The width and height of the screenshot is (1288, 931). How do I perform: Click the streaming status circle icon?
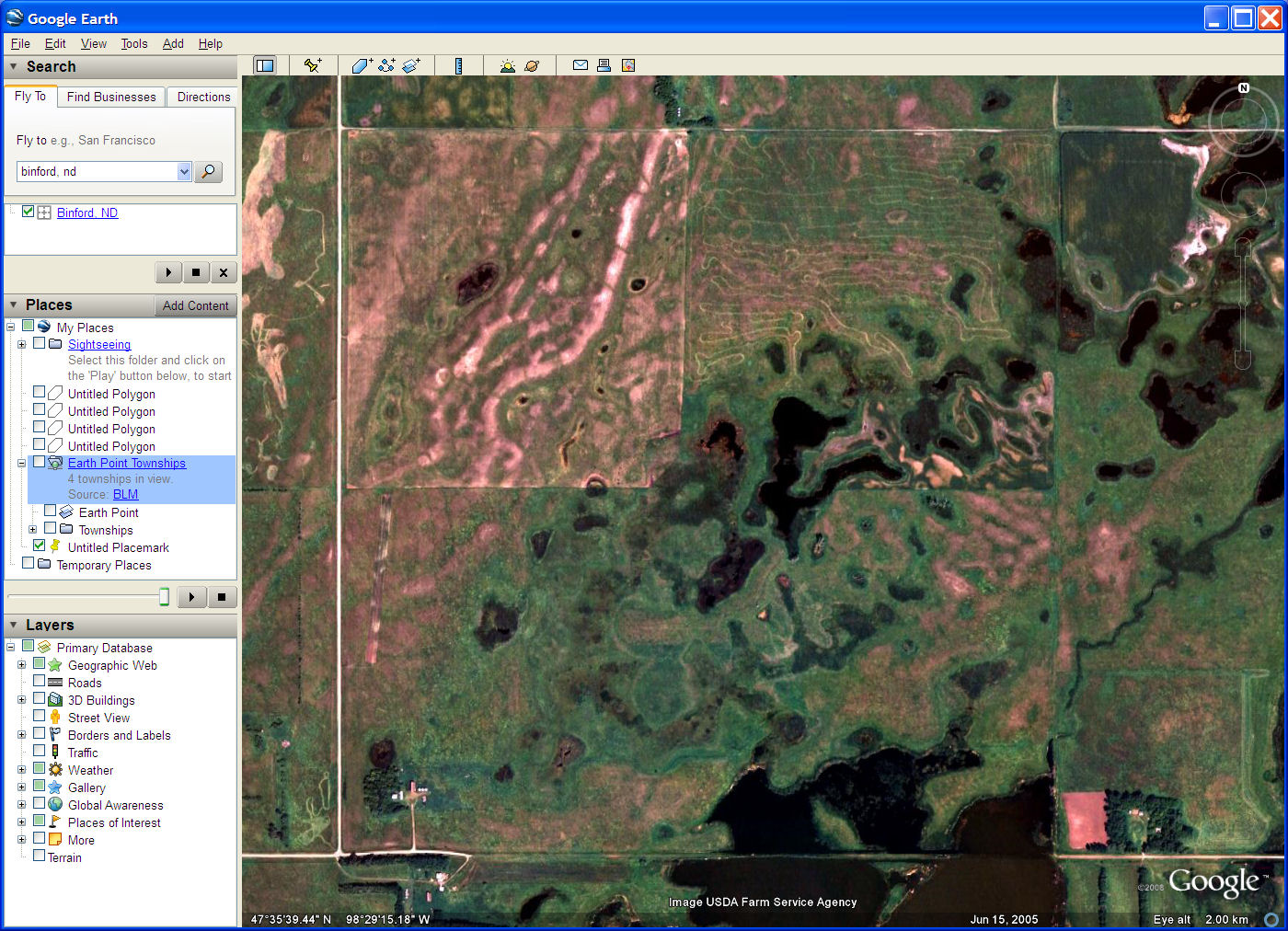pyautogui.click(x=1271, y=919)
